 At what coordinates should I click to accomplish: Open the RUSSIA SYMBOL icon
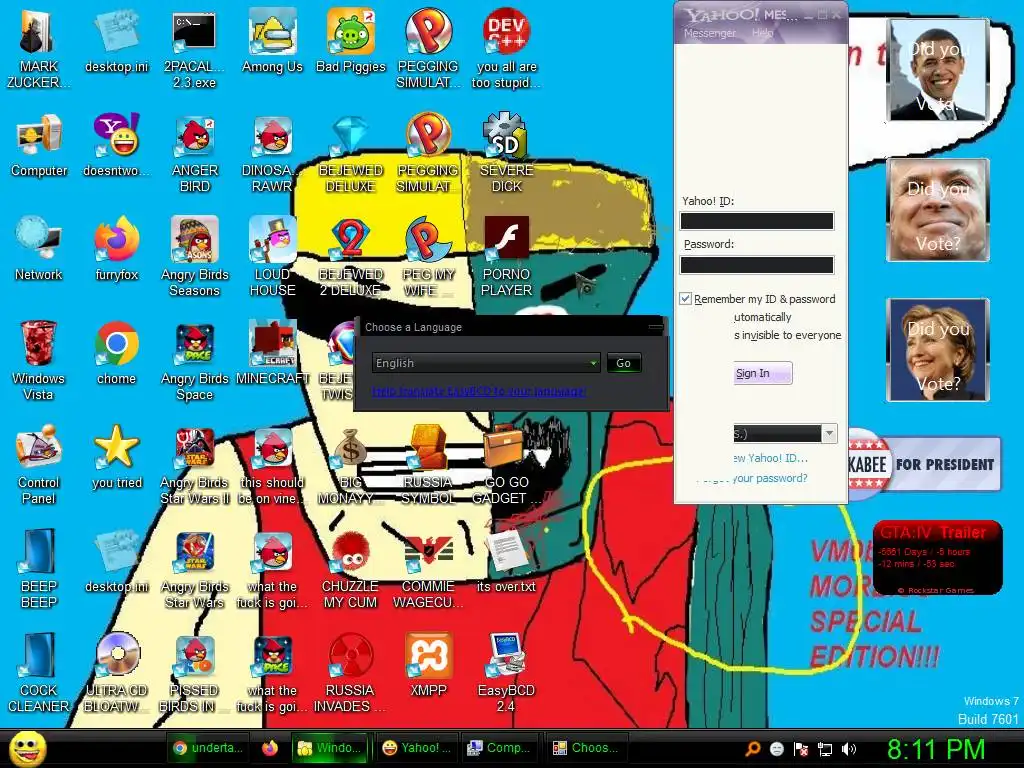point(428,464)
